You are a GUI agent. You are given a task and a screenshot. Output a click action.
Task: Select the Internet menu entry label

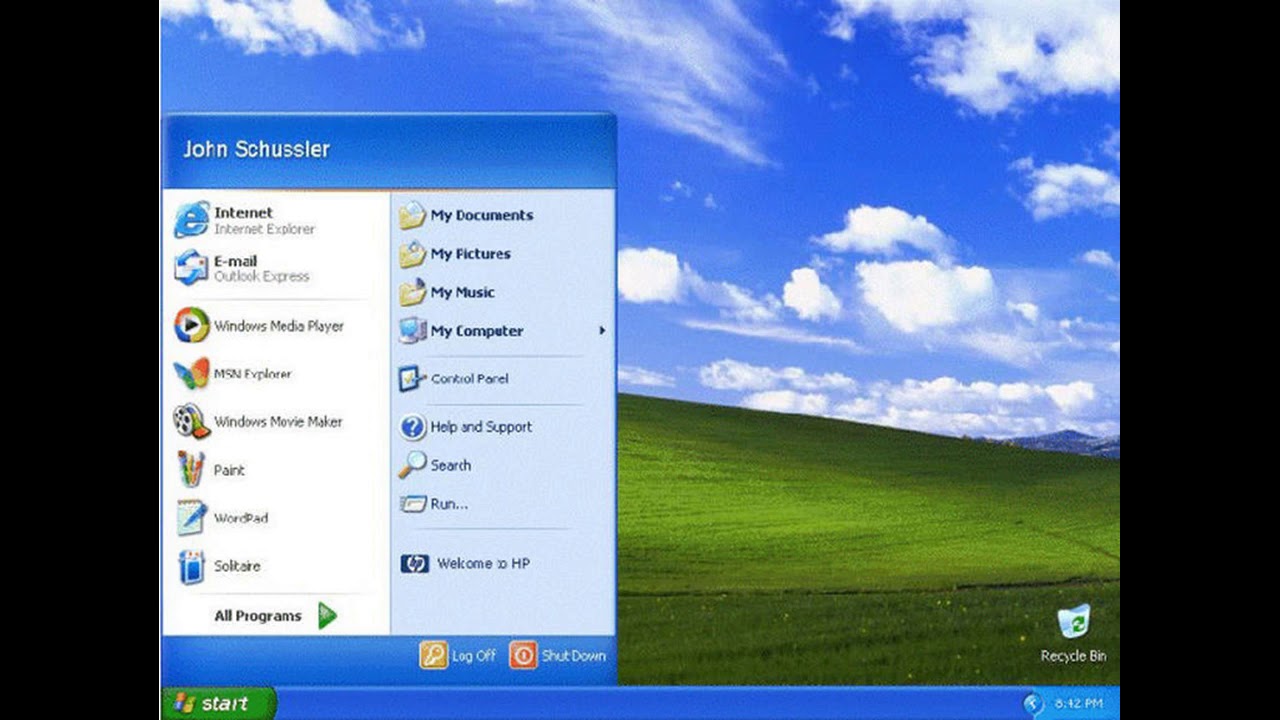coord(243,212)
